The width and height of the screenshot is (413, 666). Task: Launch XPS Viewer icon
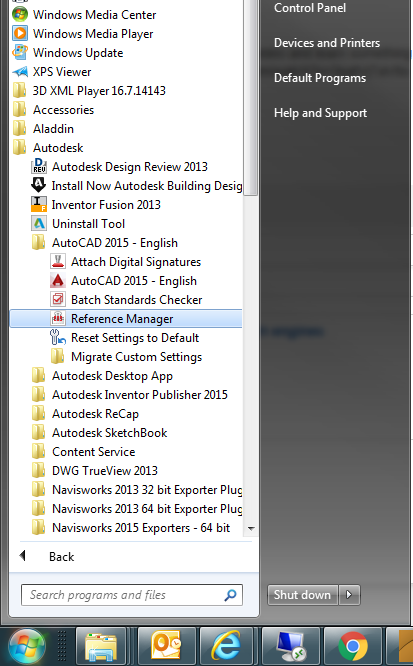click(x=20, y=71)
